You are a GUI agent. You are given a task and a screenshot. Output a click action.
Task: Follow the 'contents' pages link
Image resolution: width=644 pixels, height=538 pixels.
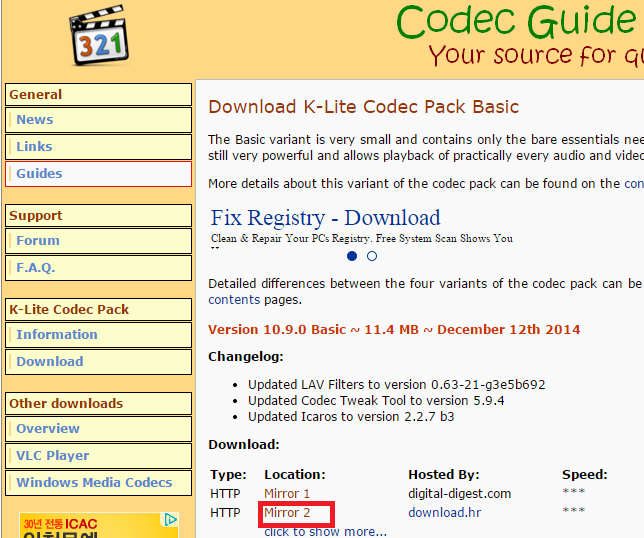234,300
